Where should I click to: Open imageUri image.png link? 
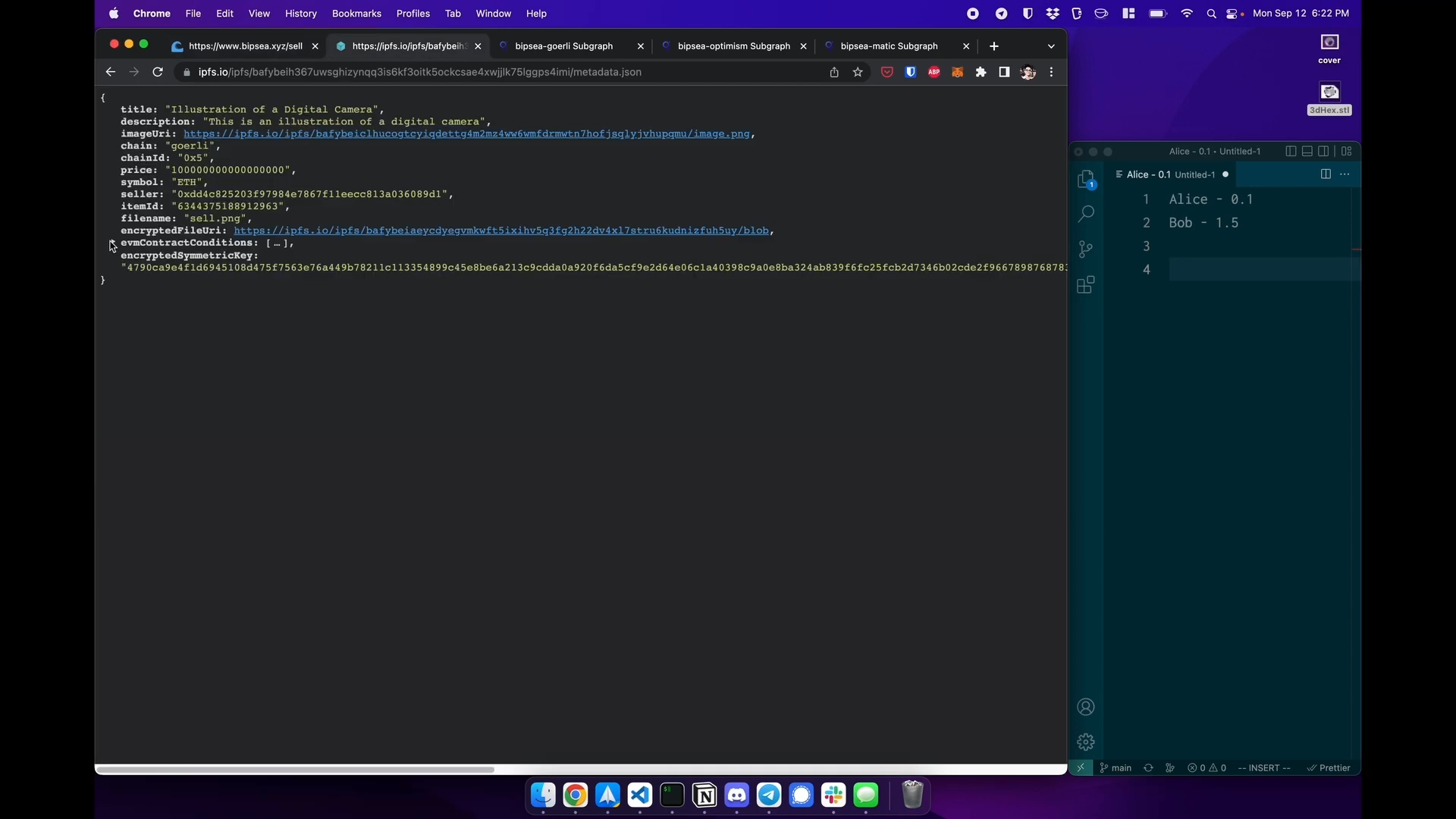(x=466, y=133)
